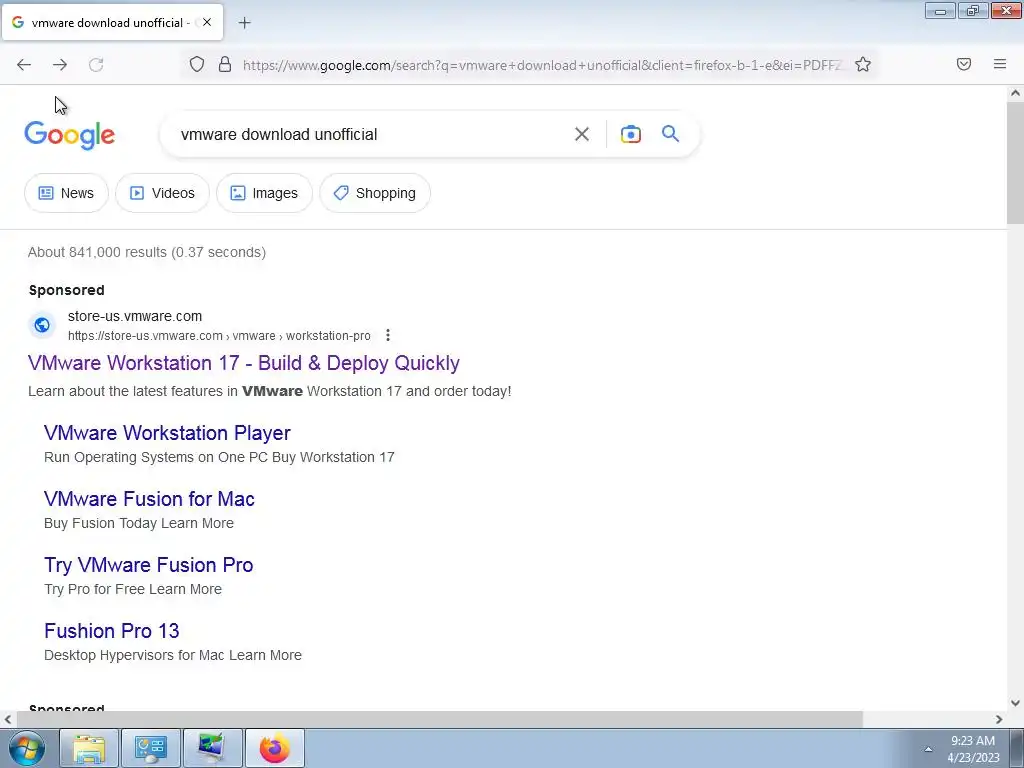Click 'Desktop Hypervisors for Mac Learn More' text
This screenshot has width=1024, height=768.
[172, 655]
